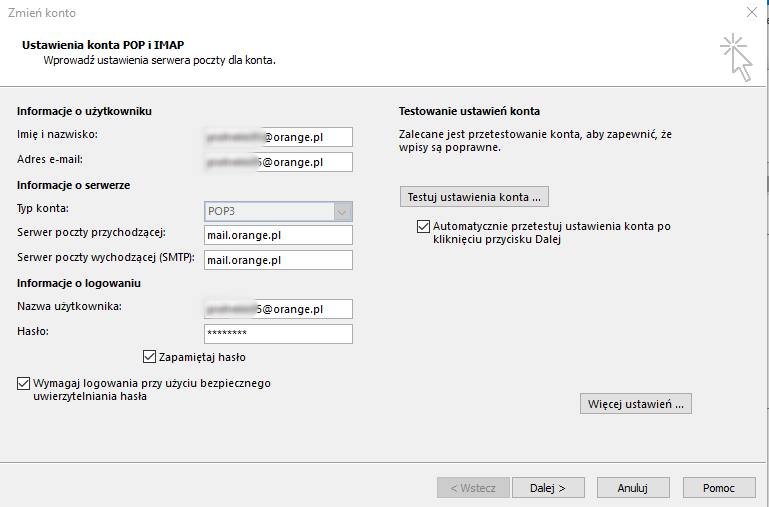The height and width of the screenshot is (507, 769).
Task: Toggle secure password authentication checkbox
Action: (x=24, y=383)
